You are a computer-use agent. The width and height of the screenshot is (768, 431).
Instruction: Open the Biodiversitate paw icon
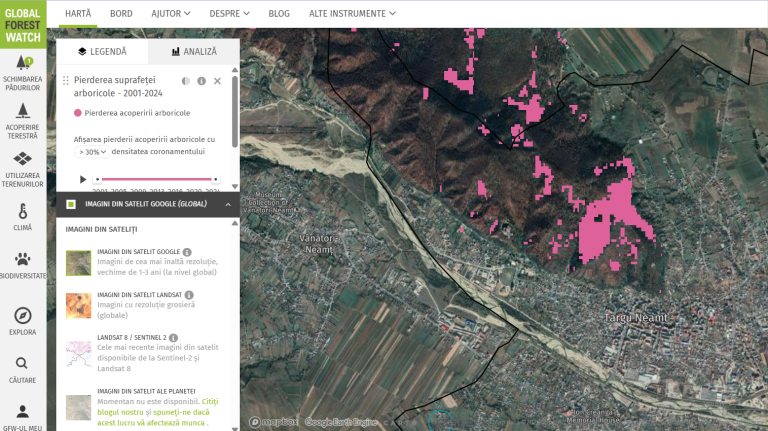point(22,264)
